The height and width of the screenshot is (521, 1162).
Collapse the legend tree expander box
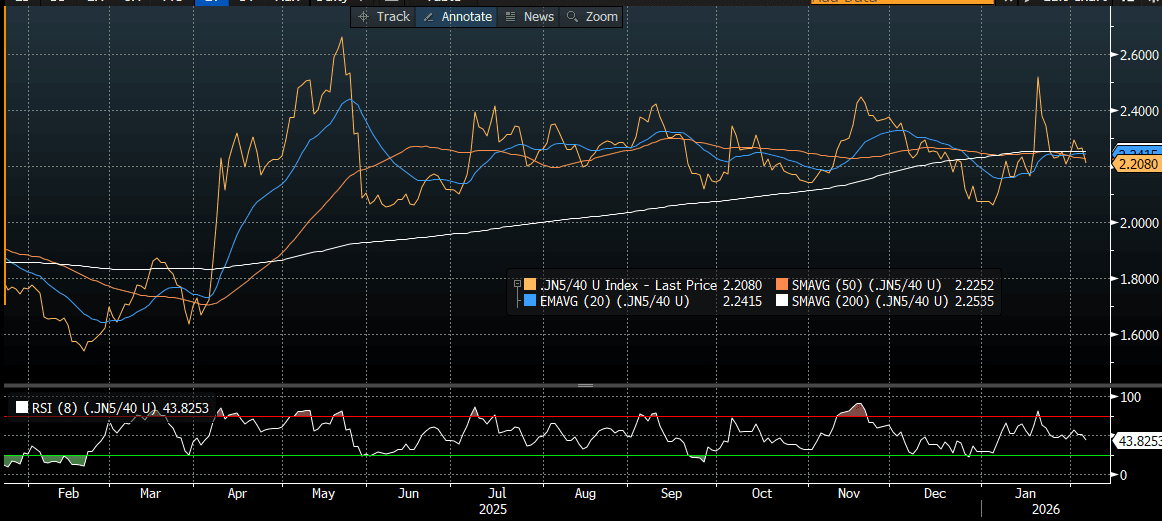pos(517,284)
